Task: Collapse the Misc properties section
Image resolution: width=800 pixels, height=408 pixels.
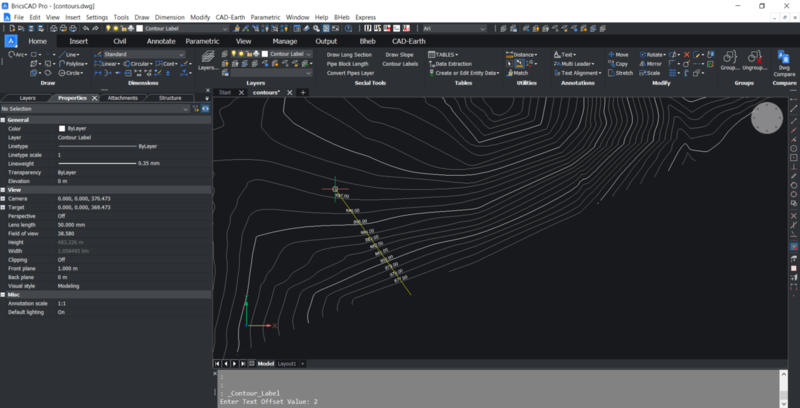Action: (x=4, y=294)
